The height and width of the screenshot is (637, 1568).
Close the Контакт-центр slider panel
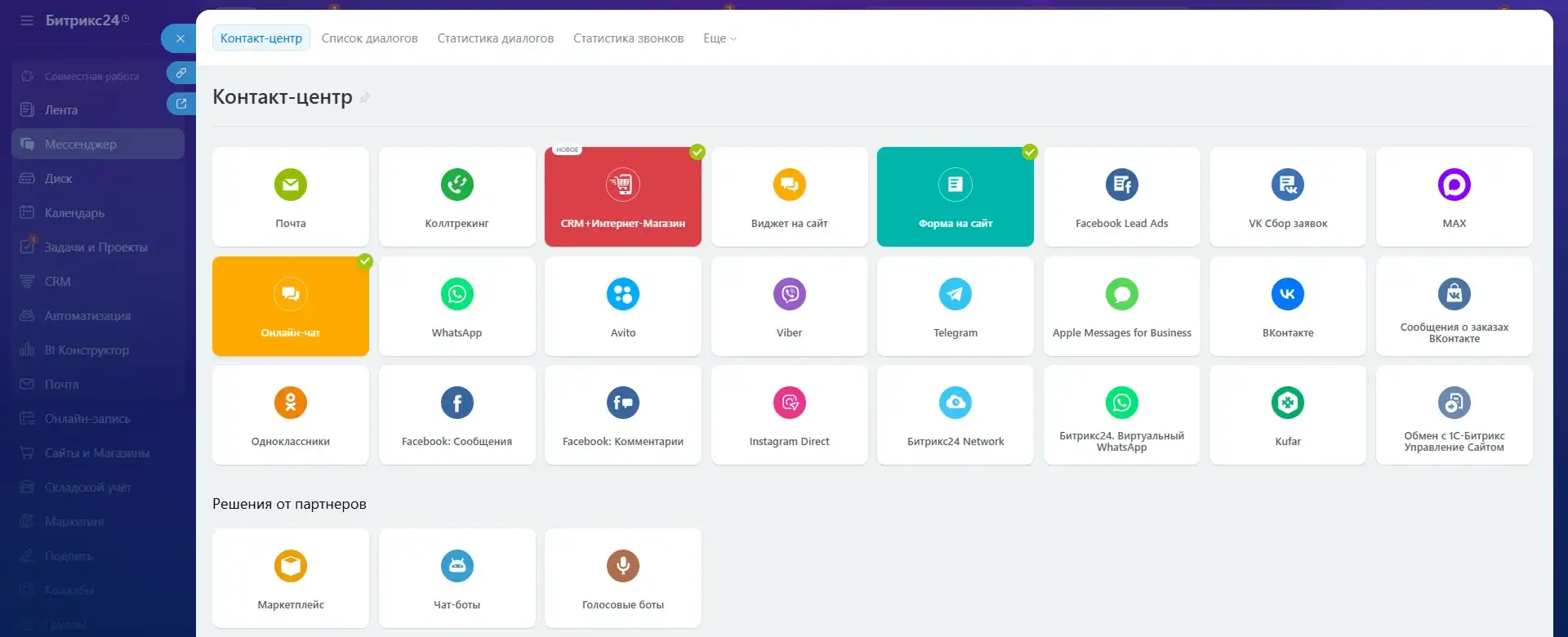(180, 38)
